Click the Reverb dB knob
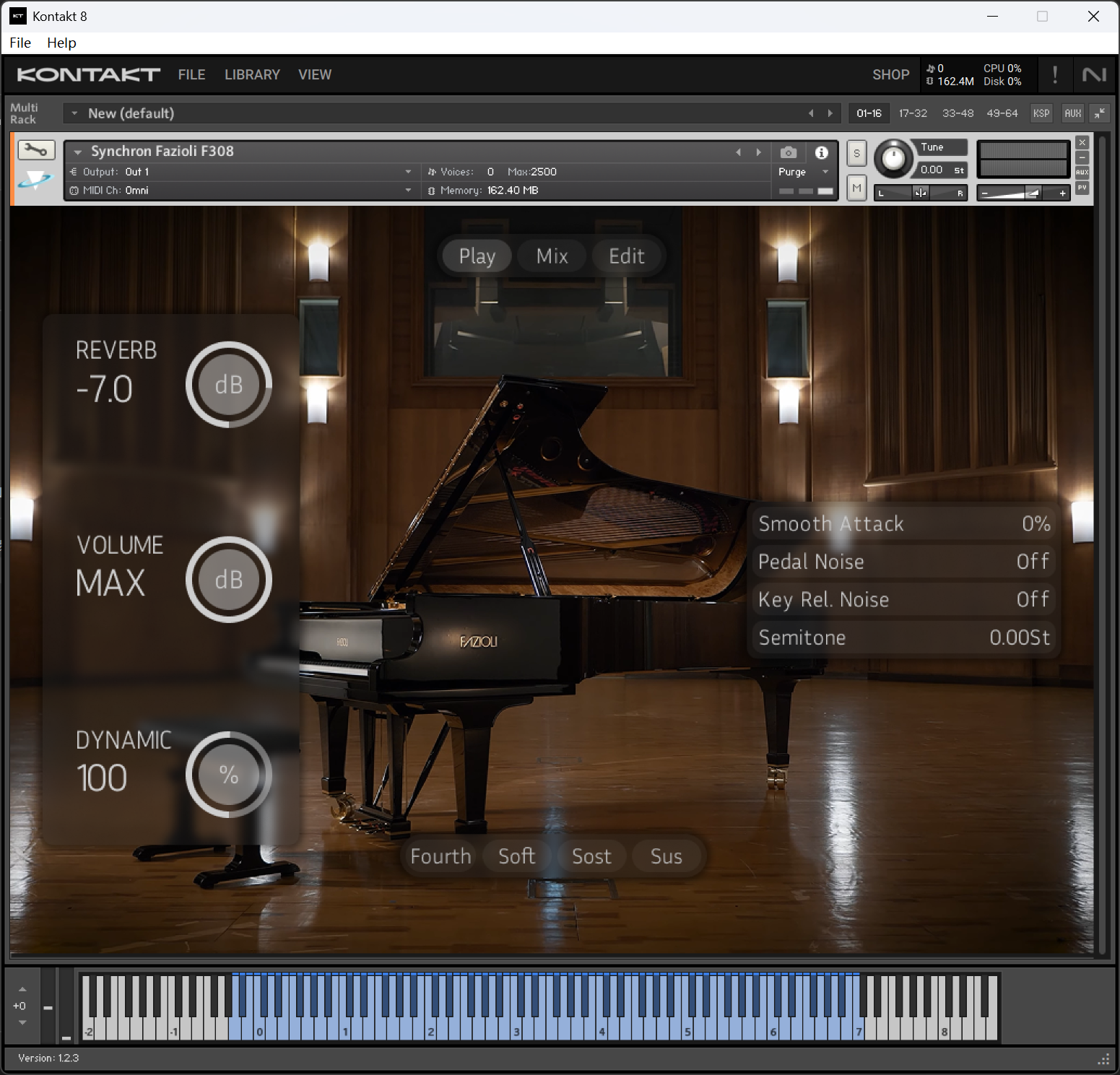 [x=229, y=385]
